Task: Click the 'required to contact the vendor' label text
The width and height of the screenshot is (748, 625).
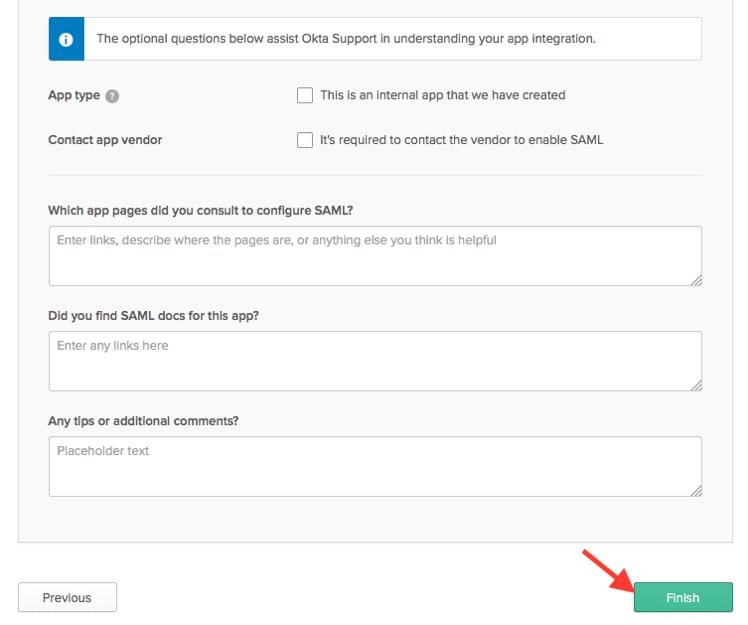Action: [461, 140]
